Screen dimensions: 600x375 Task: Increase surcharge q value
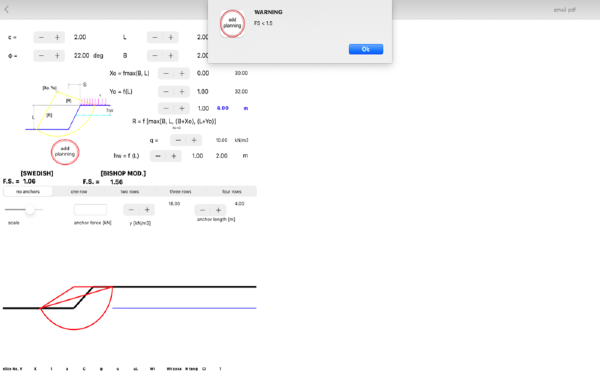(x=194, y=140)
